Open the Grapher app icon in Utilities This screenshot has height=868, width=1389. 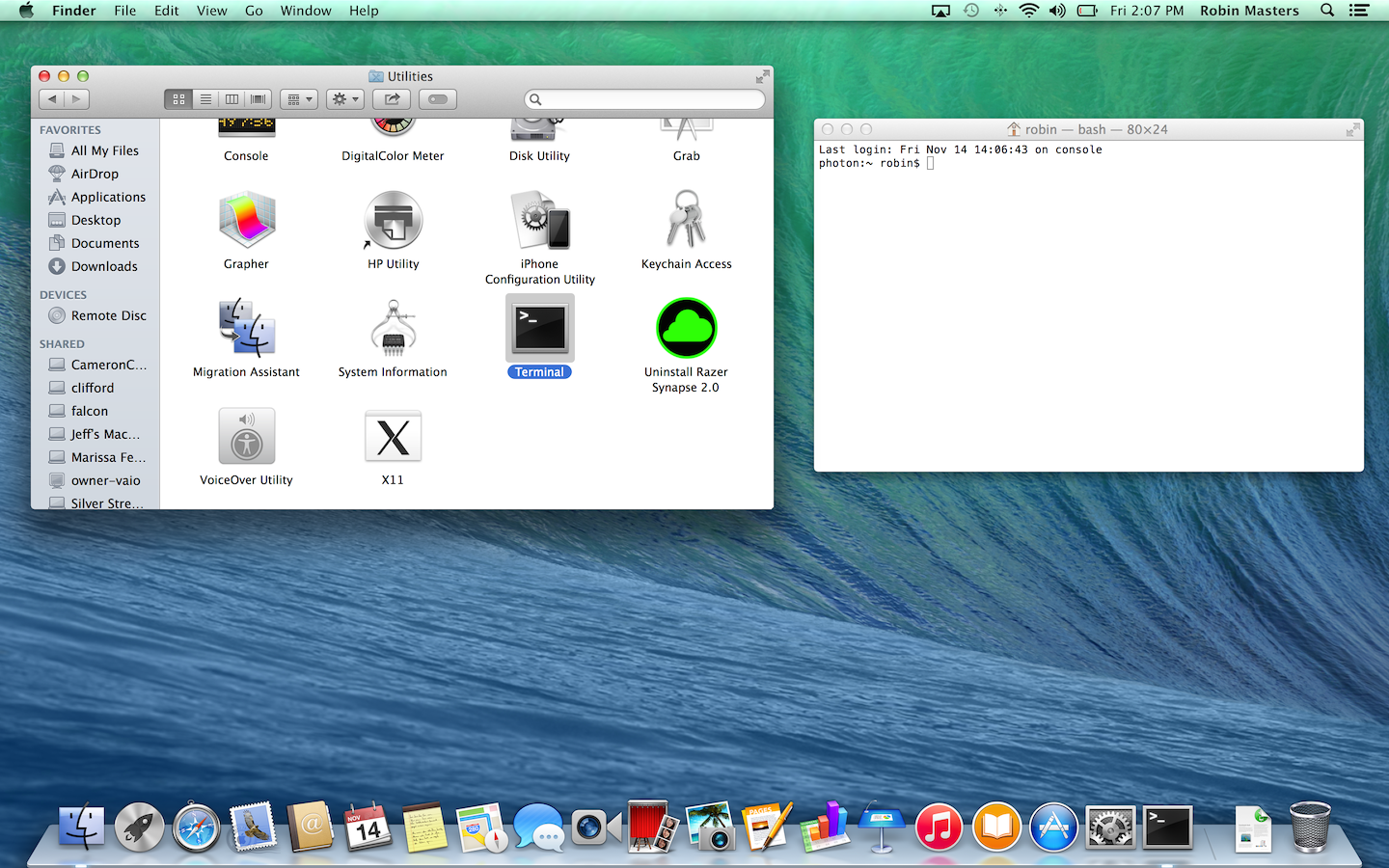coord(247,221)
